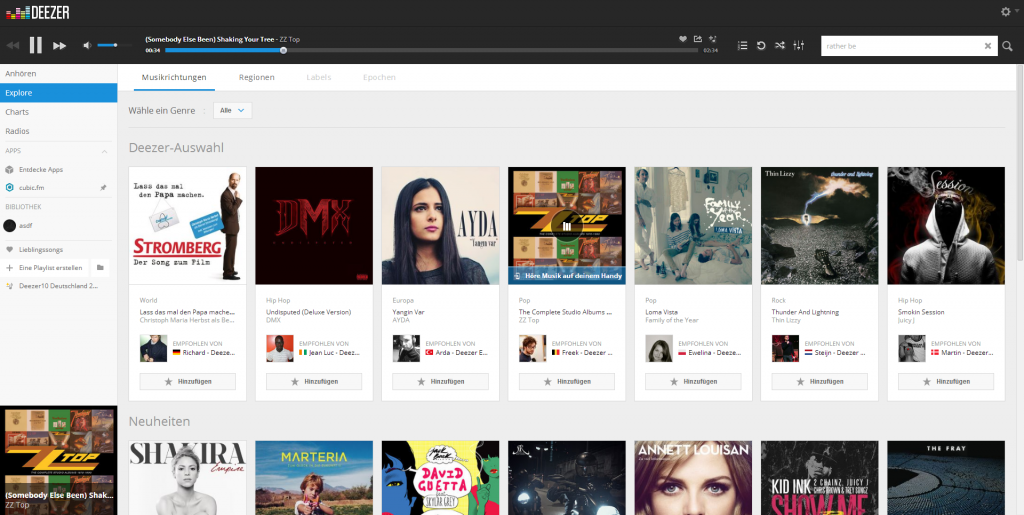
Task: Open the David Guetta new release cover
Action: 440,478
